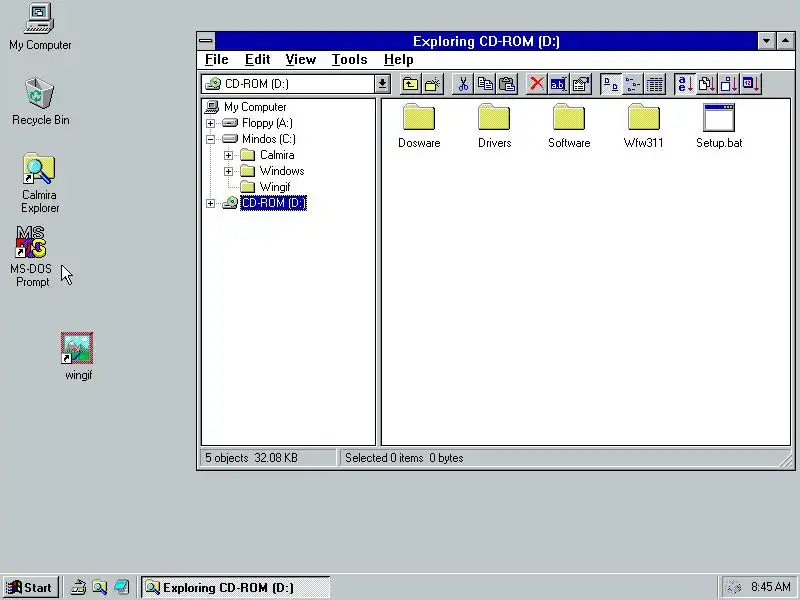This screenshot has width=800, height=600.
Task: Click first quick-launch icon beside Start
Action: tap(78, 588)
